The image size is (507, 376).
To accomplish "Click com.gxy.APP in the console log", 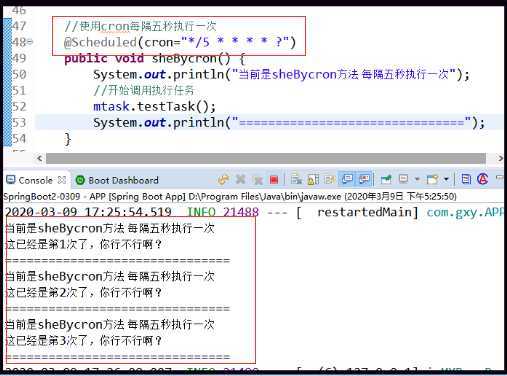I will pos(465,213).
